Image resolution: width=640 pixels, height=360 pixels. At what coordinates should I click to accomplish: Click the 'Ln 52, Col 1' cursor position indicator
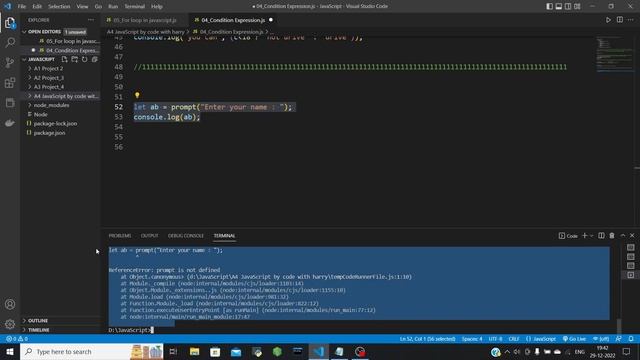coord(427,339)
